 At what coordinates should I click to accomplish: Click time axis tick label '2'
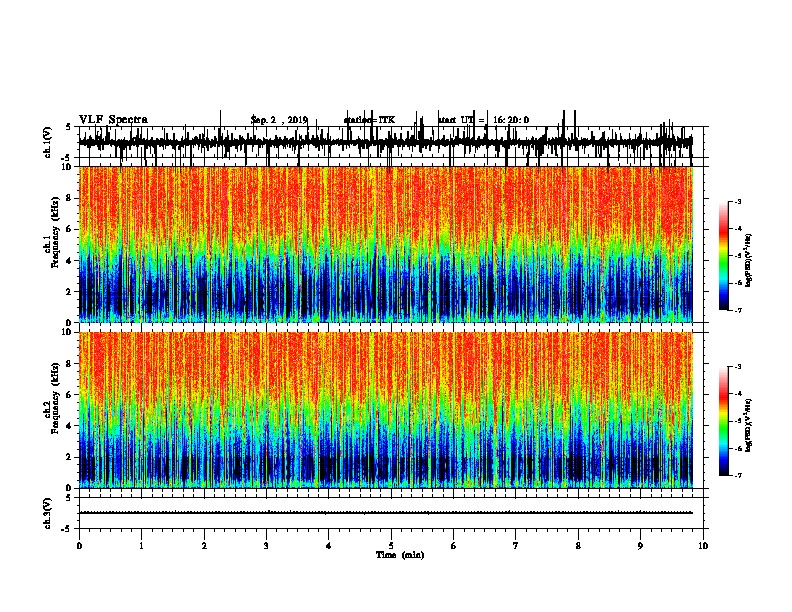(x=204, y=546)
